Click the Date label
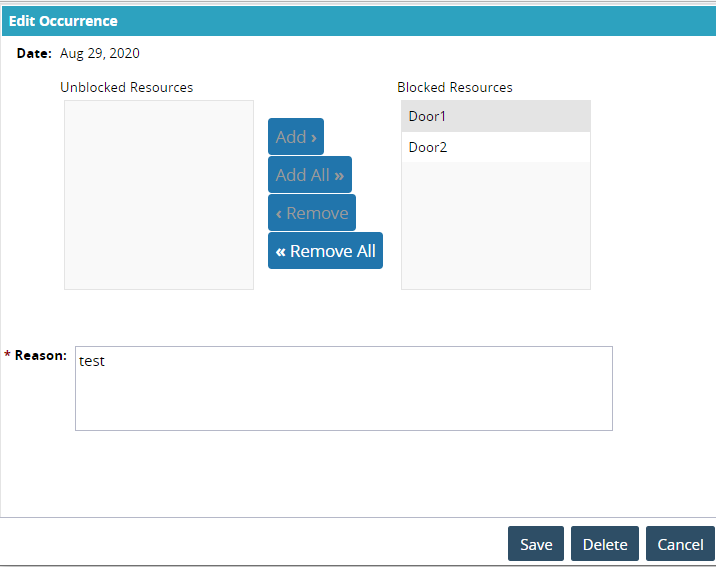 coord(34,53)
